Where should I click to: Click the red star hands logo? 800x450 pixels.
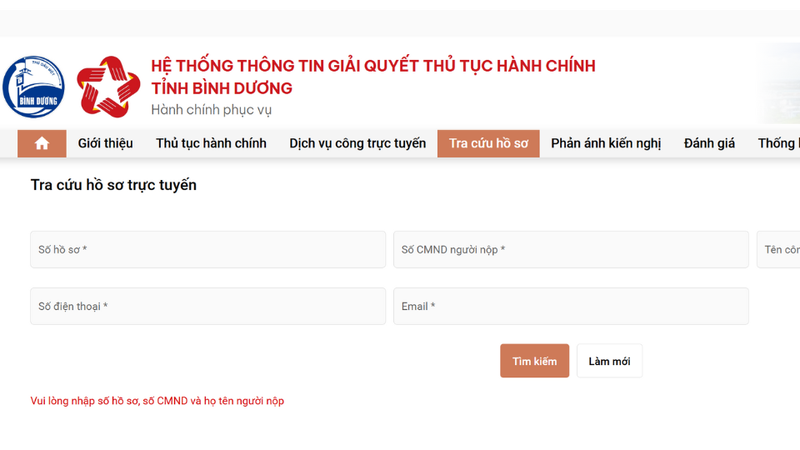pos(109,87)
